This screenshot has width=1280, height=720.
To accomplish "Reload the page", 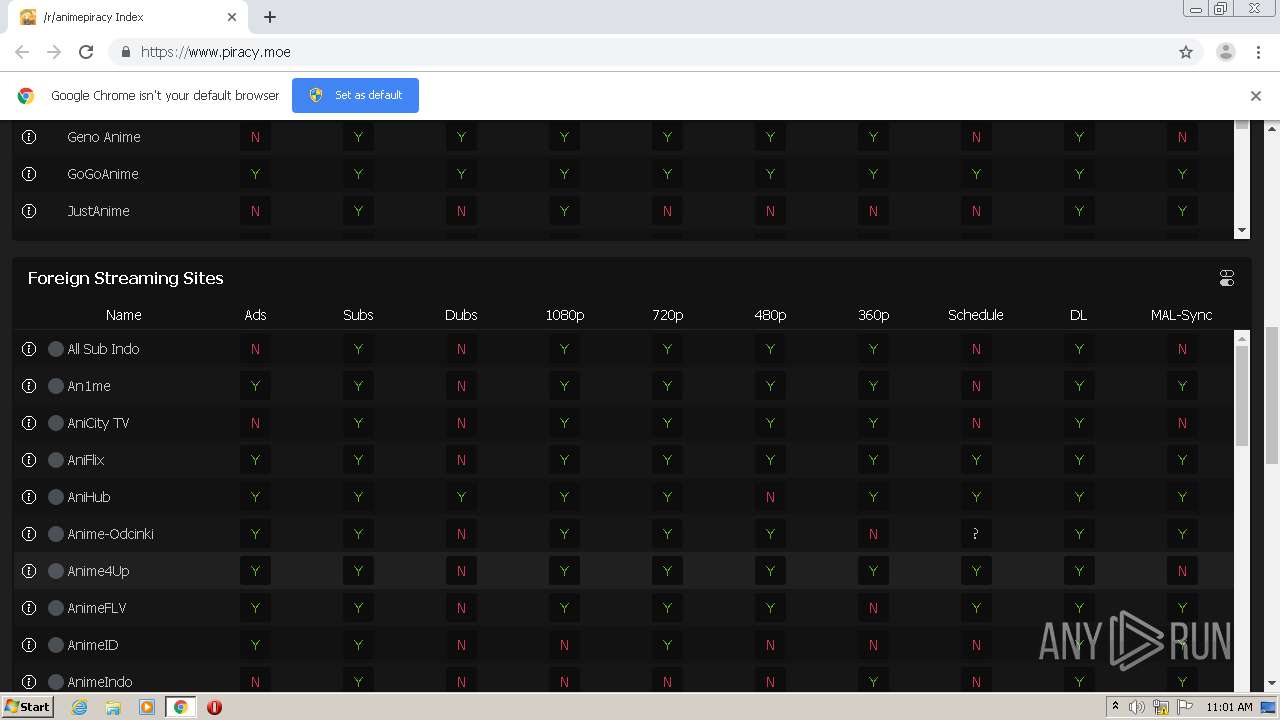I will tap(86, 52).
